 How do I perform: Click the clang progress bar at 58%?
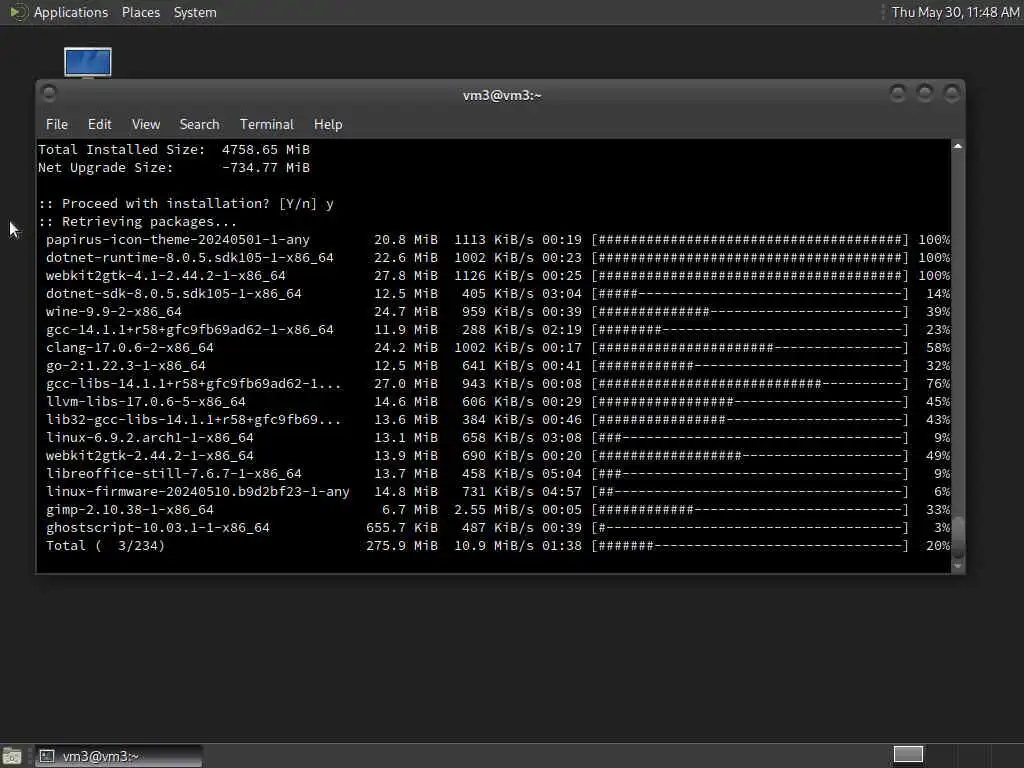tap(750, 347)
